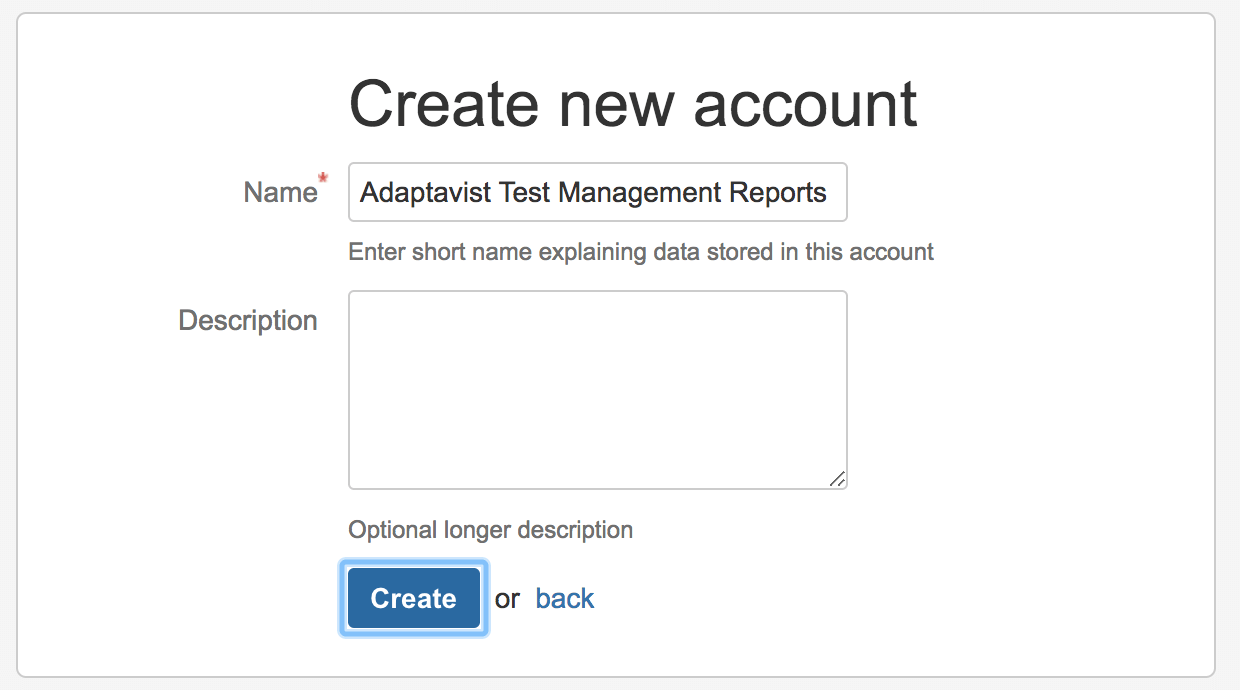Focus the Name input field
1240x690 pixels.
click(598, 192)
